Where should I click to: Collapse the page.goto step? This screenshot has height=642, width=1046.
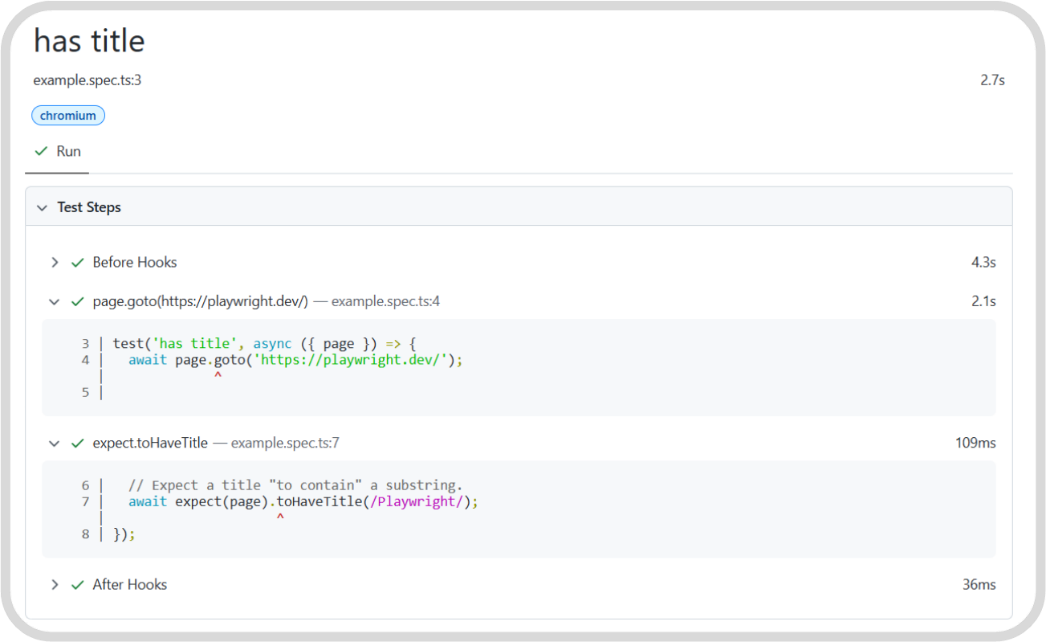[55, 301]
